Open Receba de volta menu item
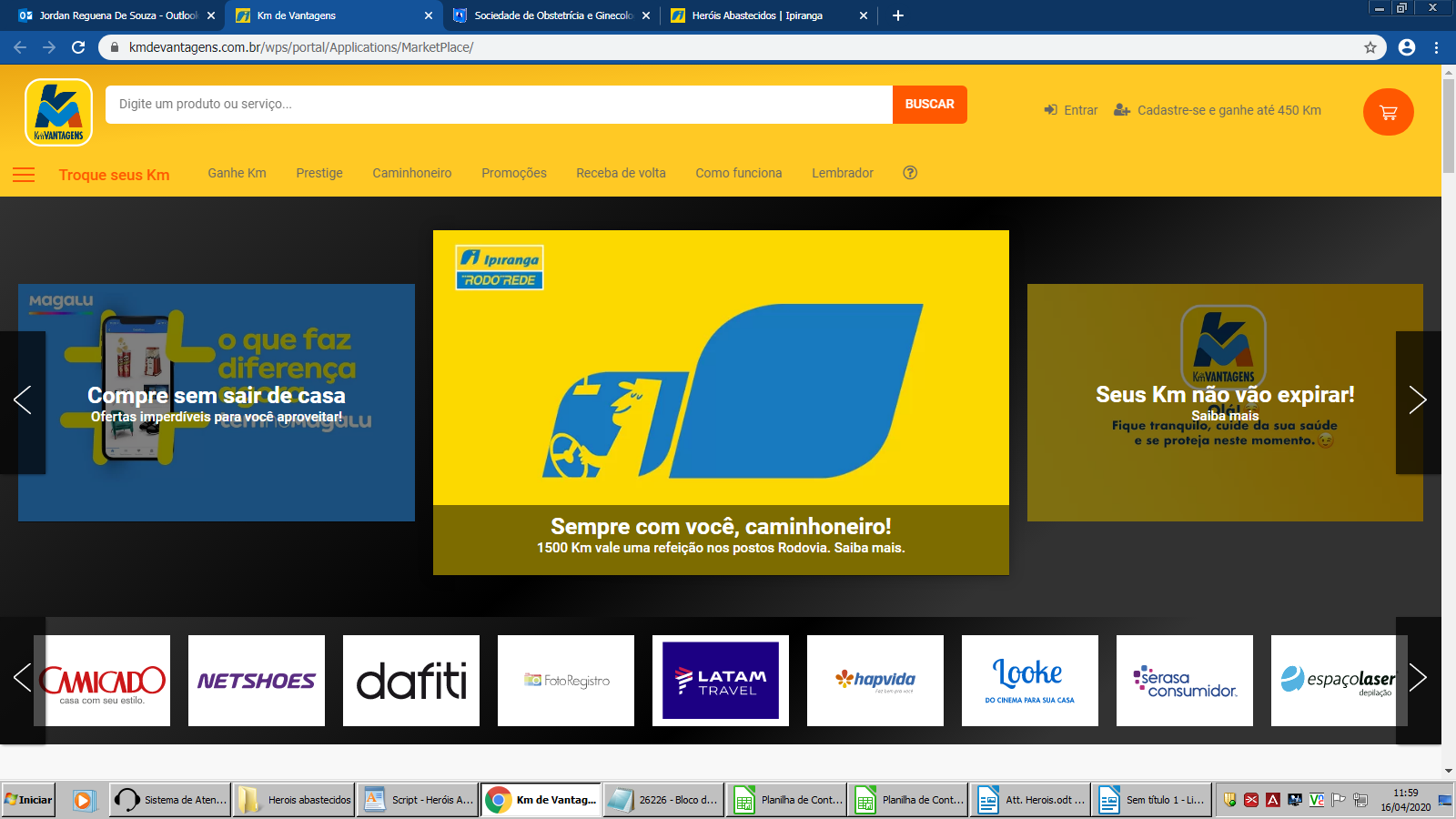The width and height of the screenshot is (1456, 819). point(621,173)
